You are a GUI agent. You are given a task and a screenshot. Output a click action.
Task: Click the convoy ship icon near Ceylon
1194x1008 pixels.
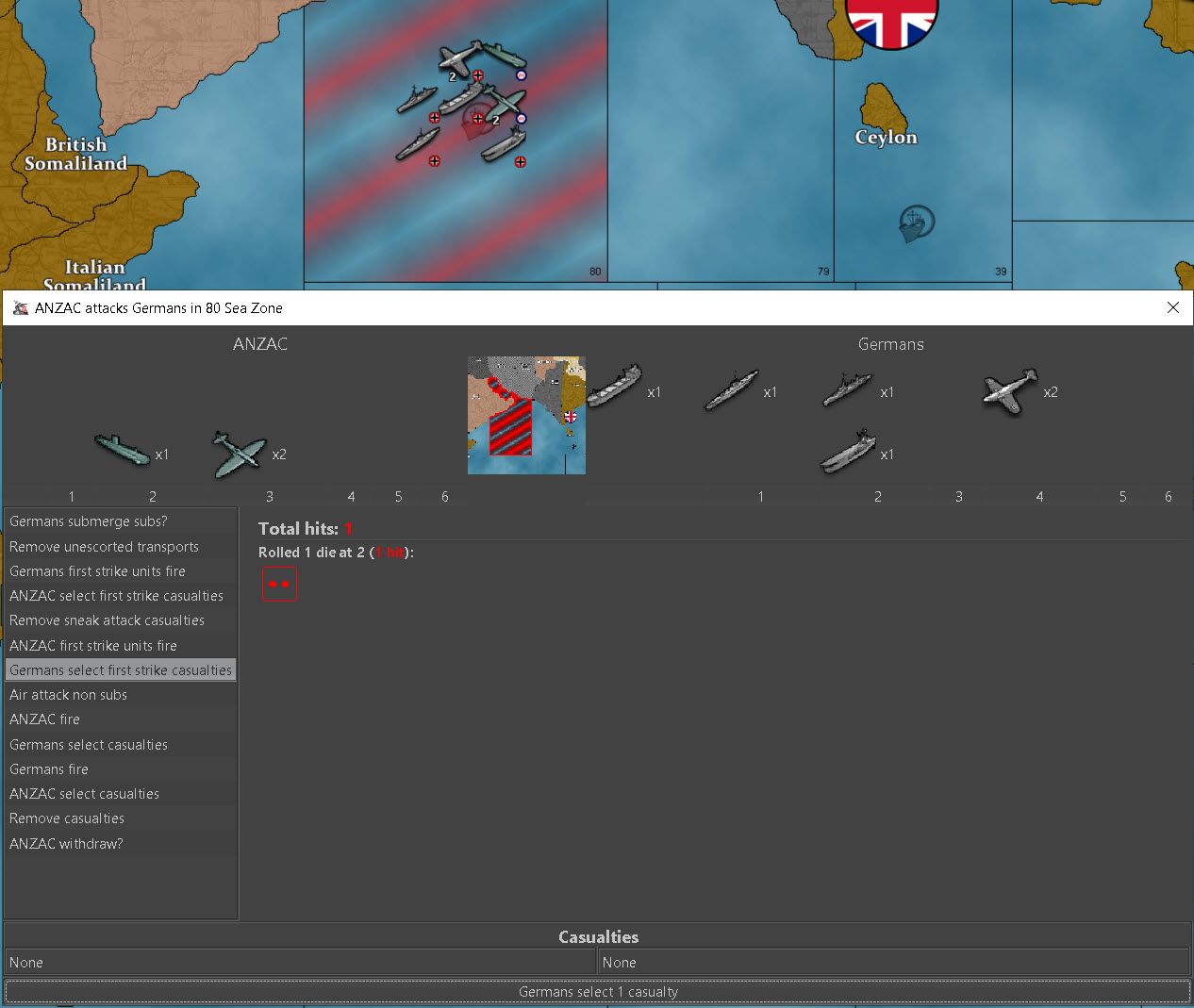point(915,224)
